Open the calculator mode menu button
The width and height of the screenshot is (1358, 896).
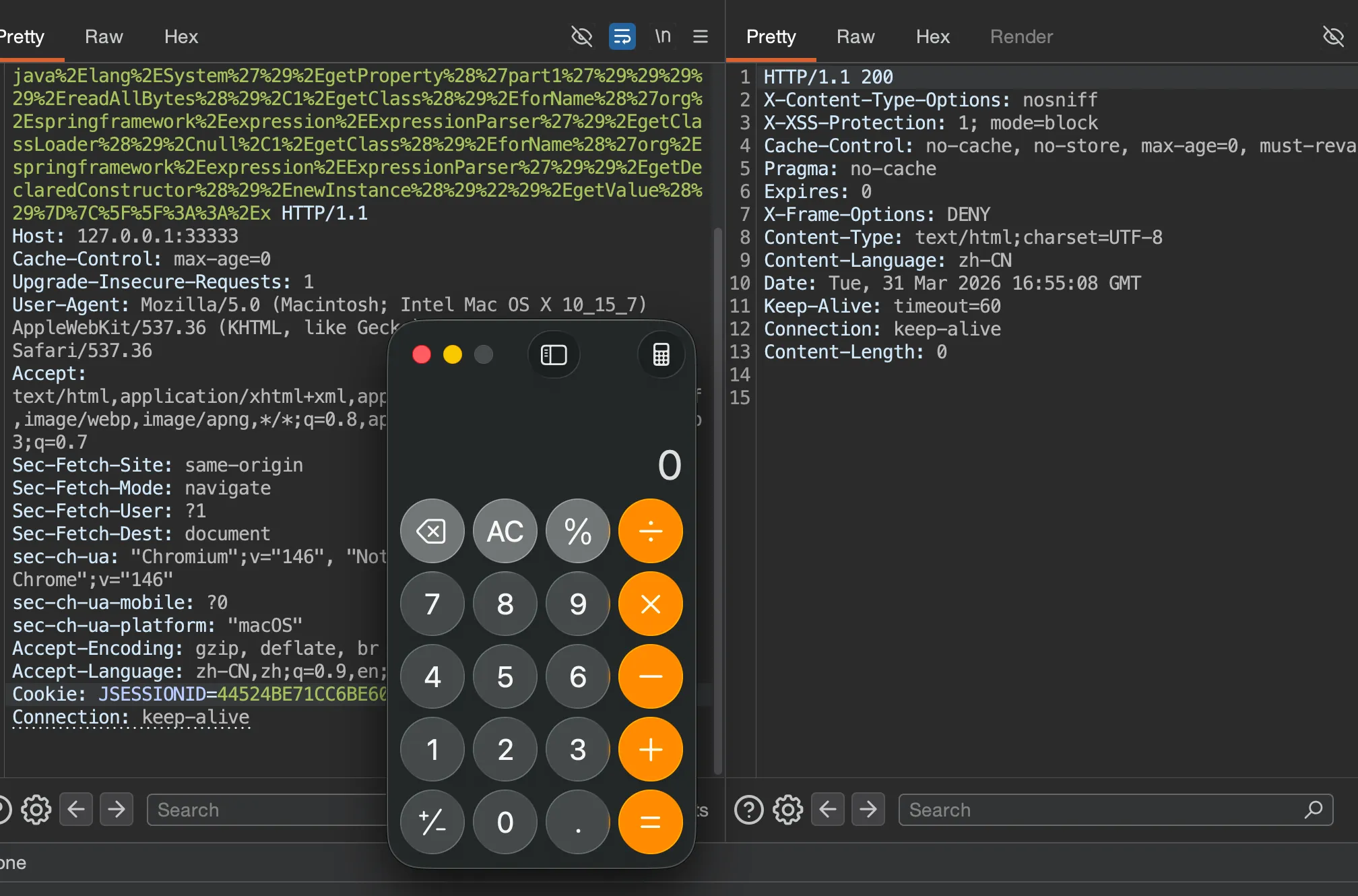[661, 354]
